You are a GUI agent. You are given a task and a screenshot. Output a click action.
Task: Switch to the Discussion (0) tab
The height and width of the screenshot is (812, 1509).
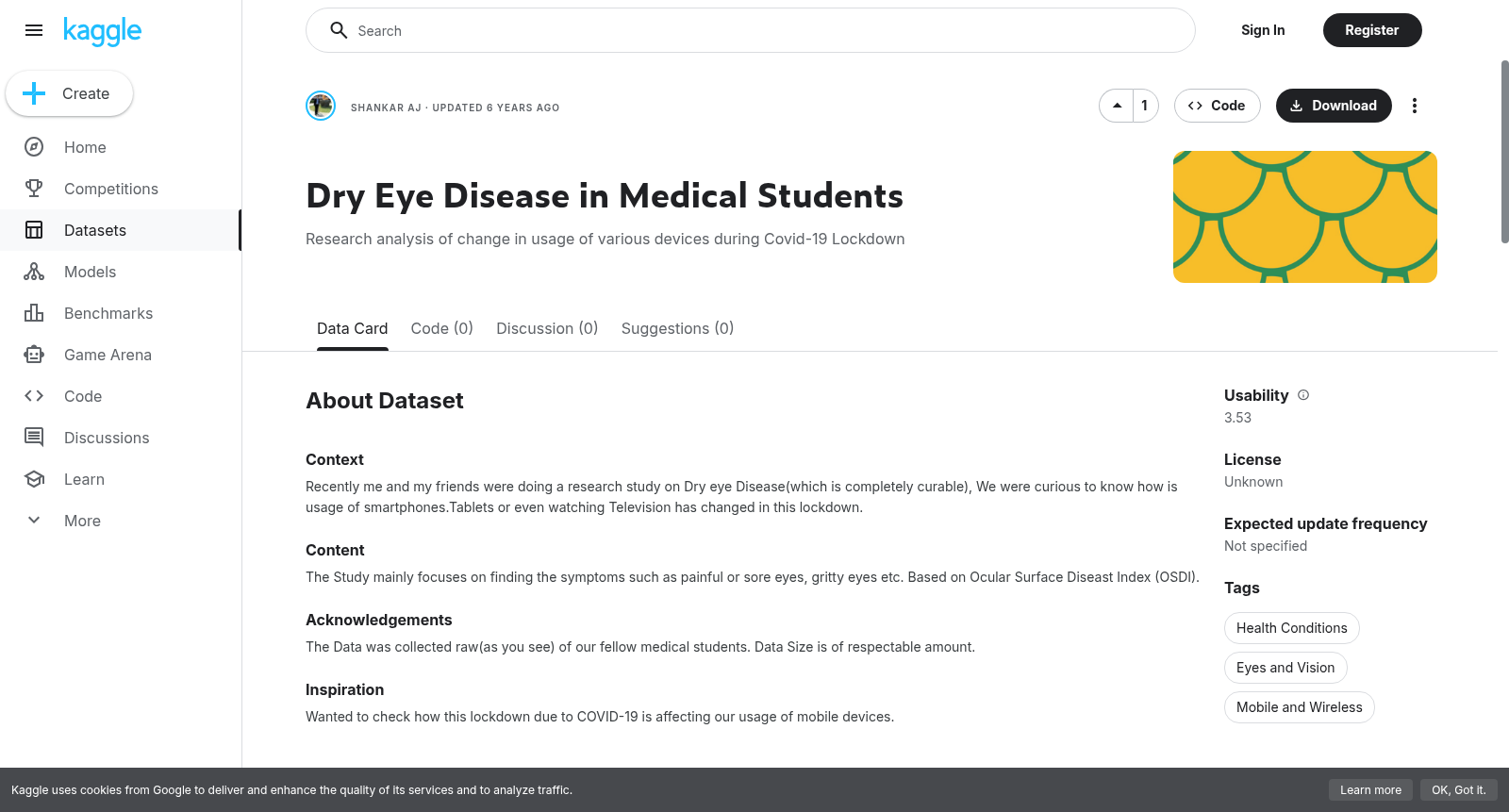coord(547,328)
